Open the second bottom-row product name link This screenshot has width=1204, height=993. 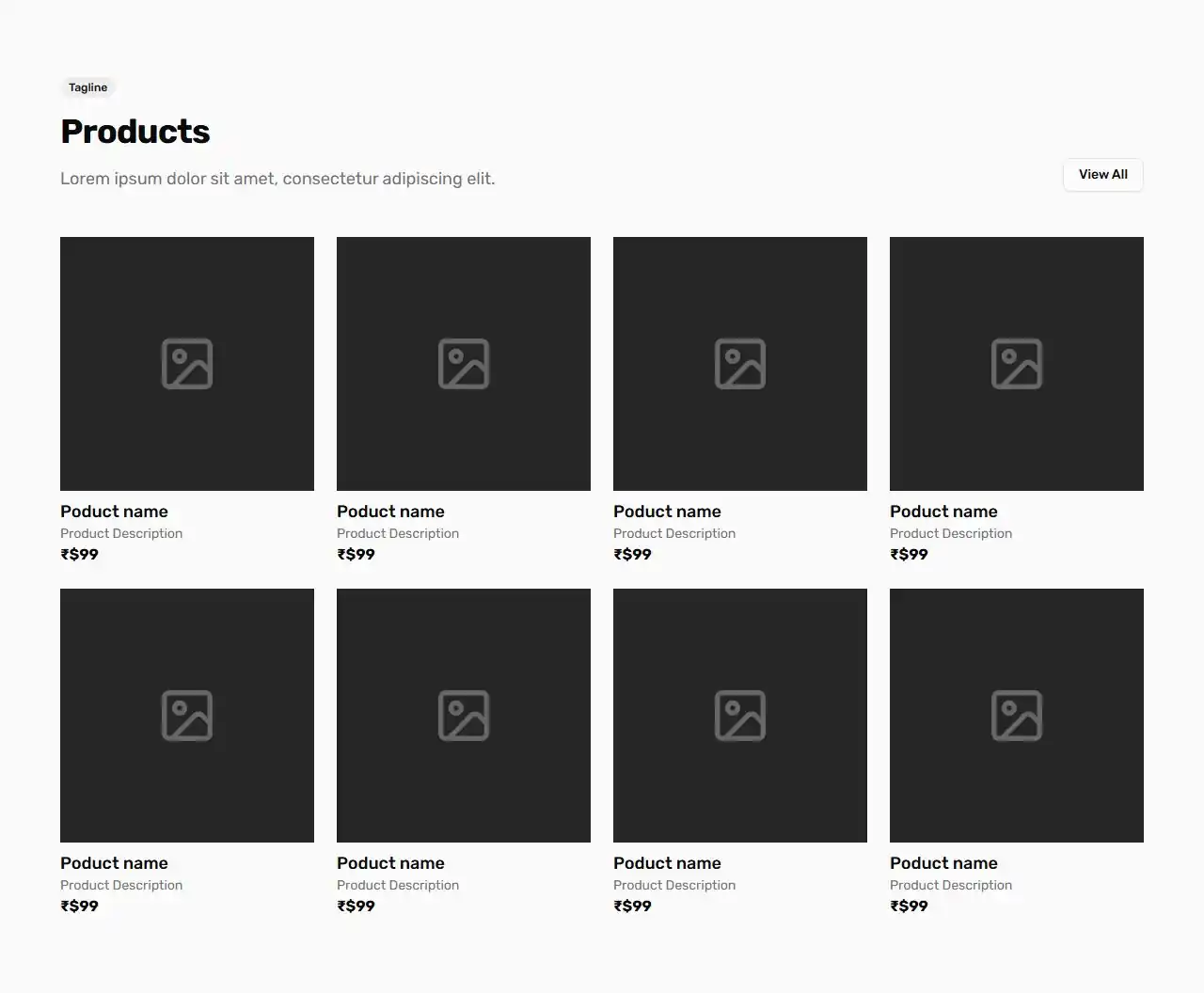[x=390, y=862]
